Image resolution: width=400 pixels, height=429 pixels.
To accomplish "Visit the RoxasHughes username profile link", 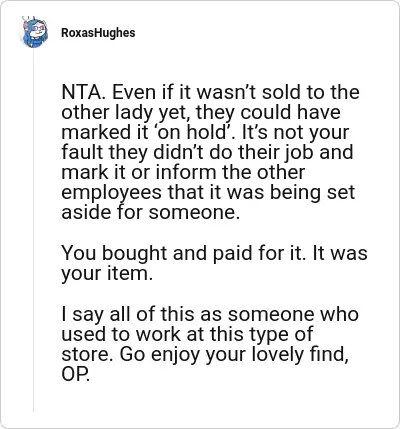I will (98, 33).
